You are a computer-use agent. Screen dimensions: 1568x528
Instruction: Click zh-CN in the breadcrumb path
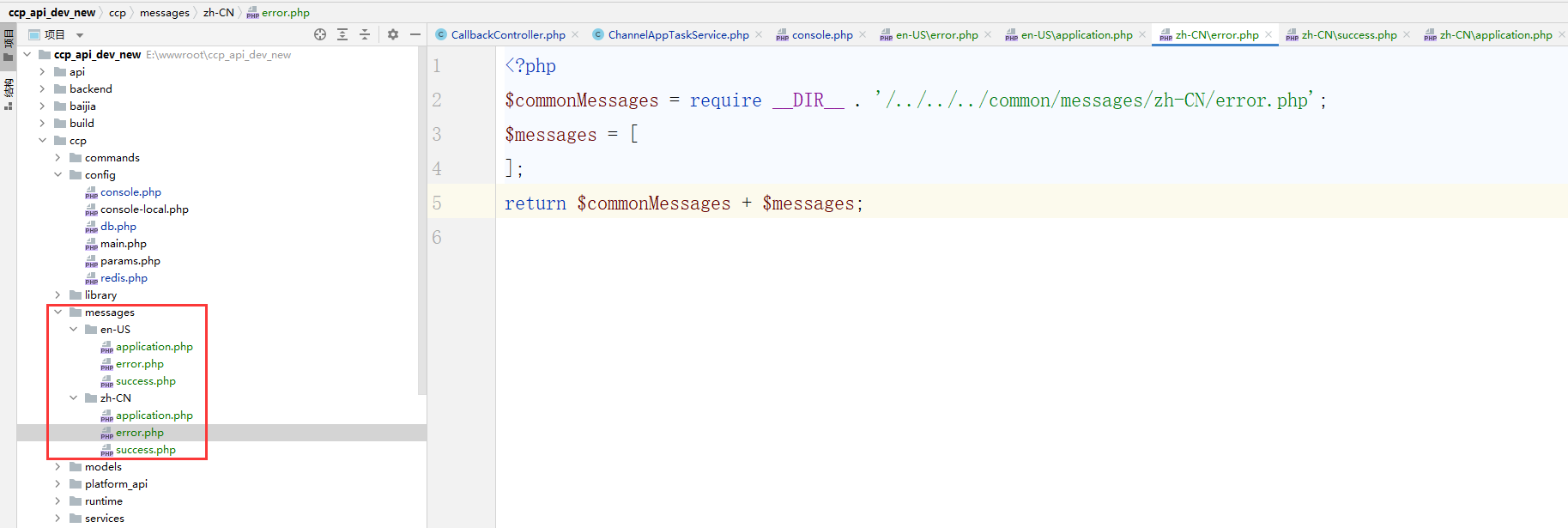point(219,12)
